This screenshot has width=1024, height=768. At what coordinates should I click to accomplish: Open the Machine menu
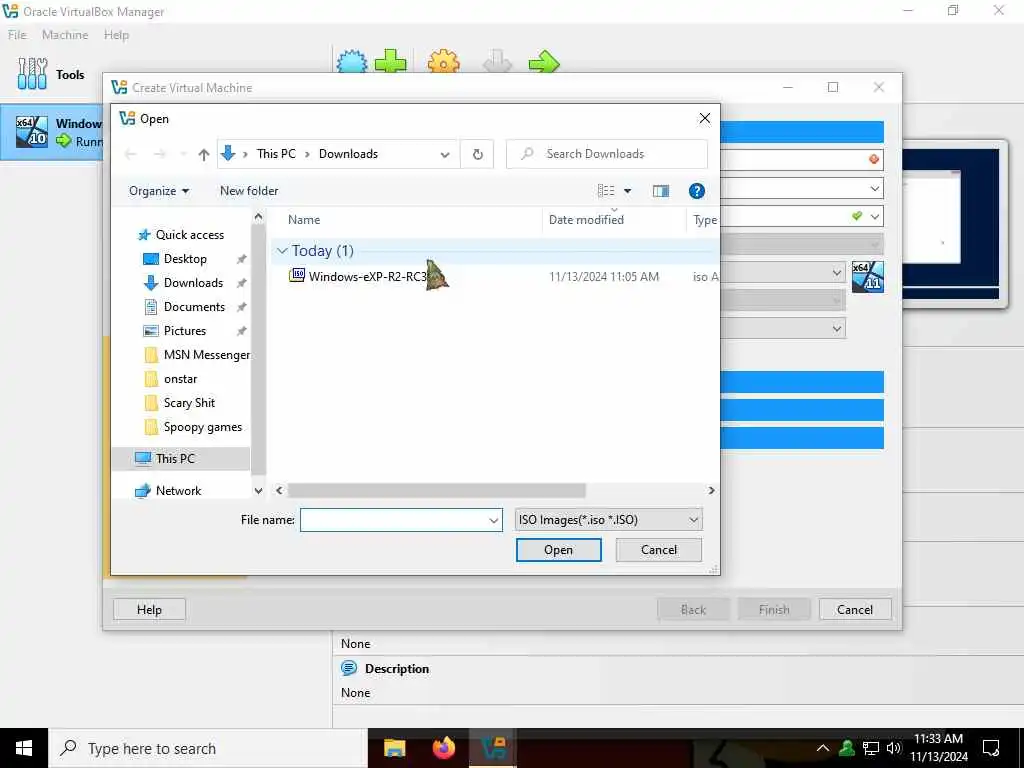pos(65,35)
